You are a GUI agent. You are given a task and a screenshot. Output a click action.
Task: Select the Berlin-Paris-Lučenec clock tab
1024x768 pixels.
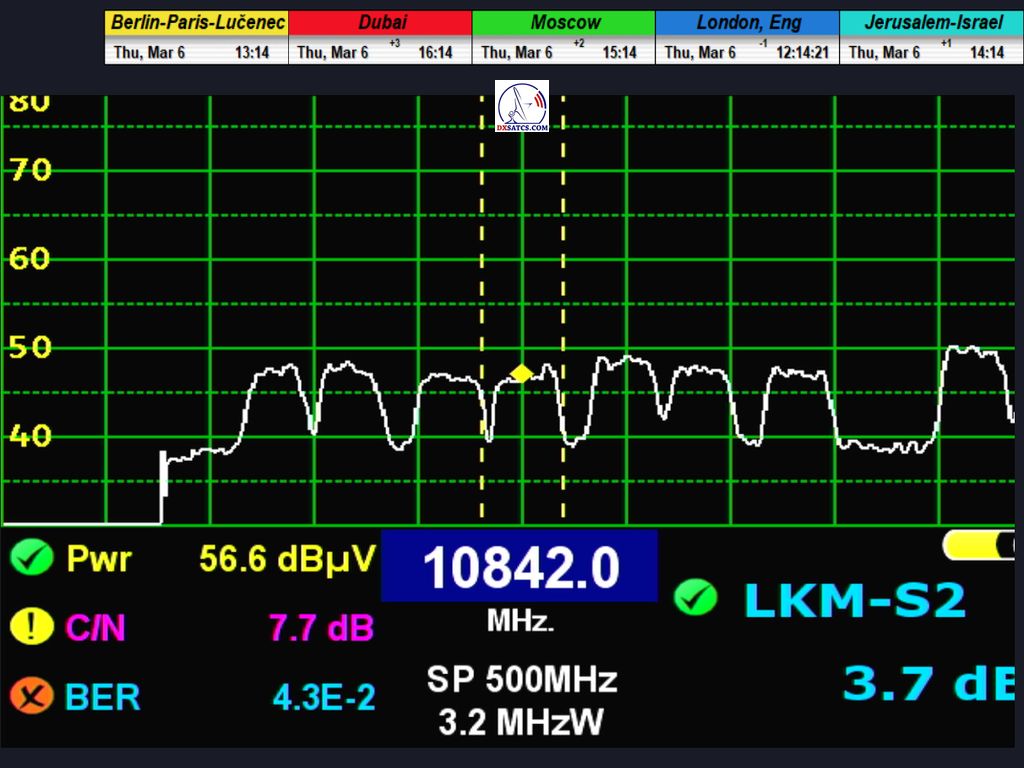tap(197, 23)
